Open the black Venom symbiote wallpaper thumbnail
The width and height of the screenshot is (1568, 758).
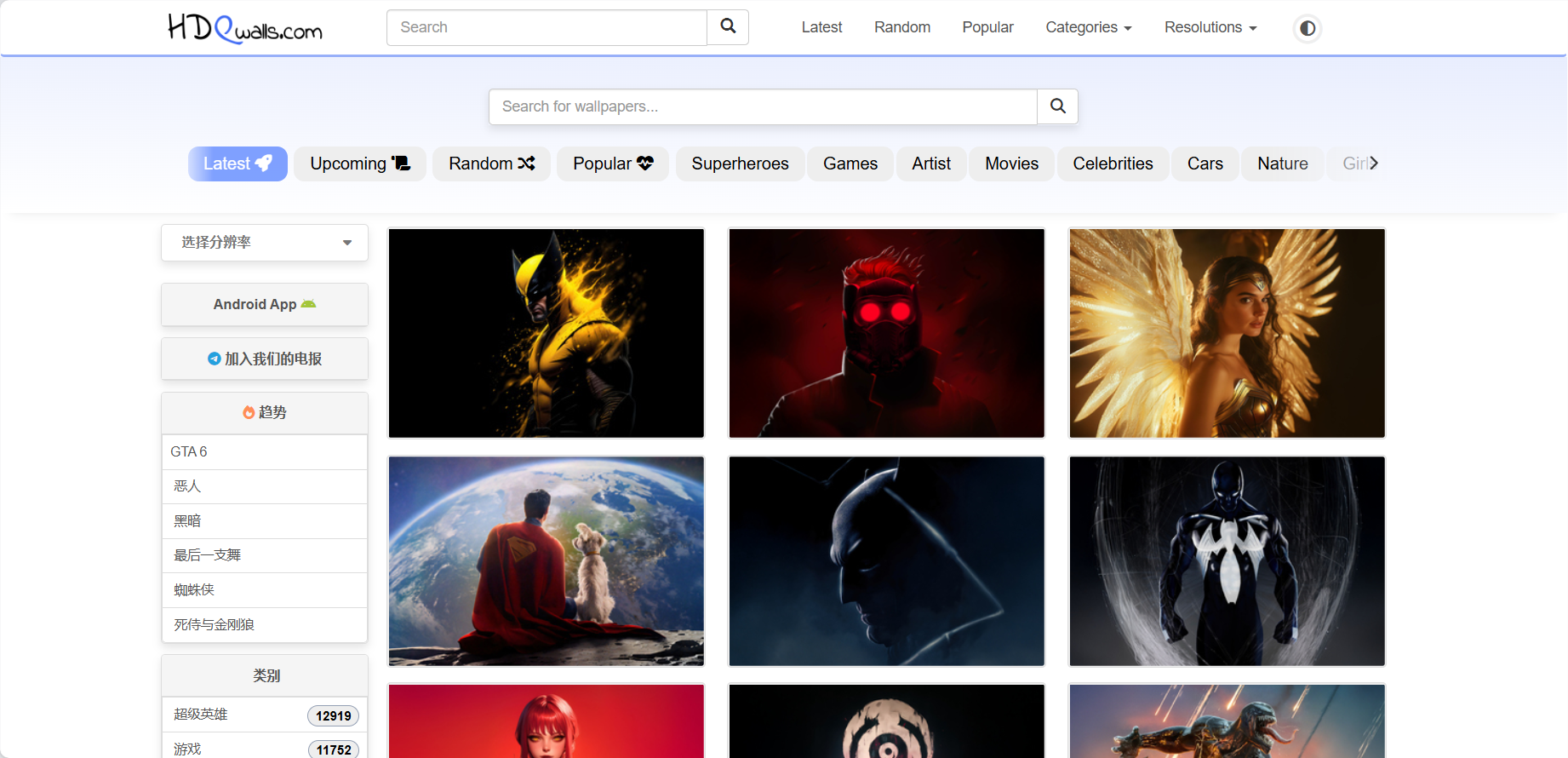[x=1228, y=561]
